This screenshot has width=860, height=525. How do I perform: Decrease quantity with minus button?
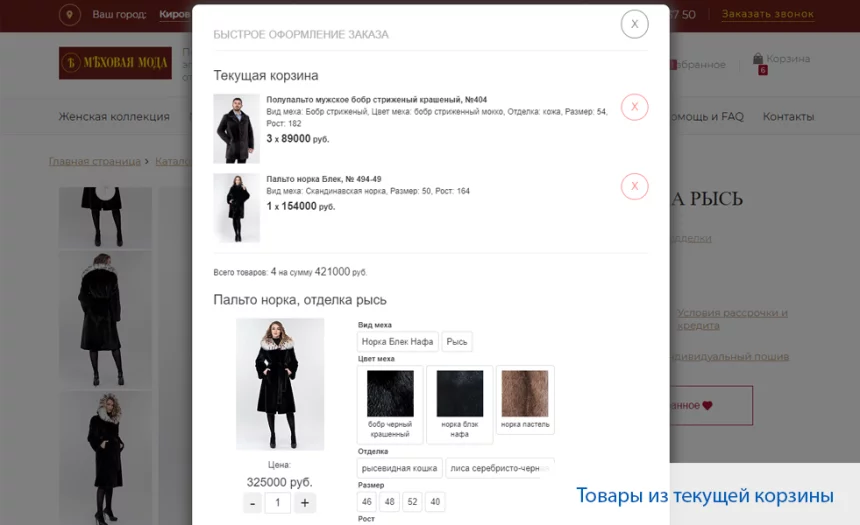click(253, 502)
